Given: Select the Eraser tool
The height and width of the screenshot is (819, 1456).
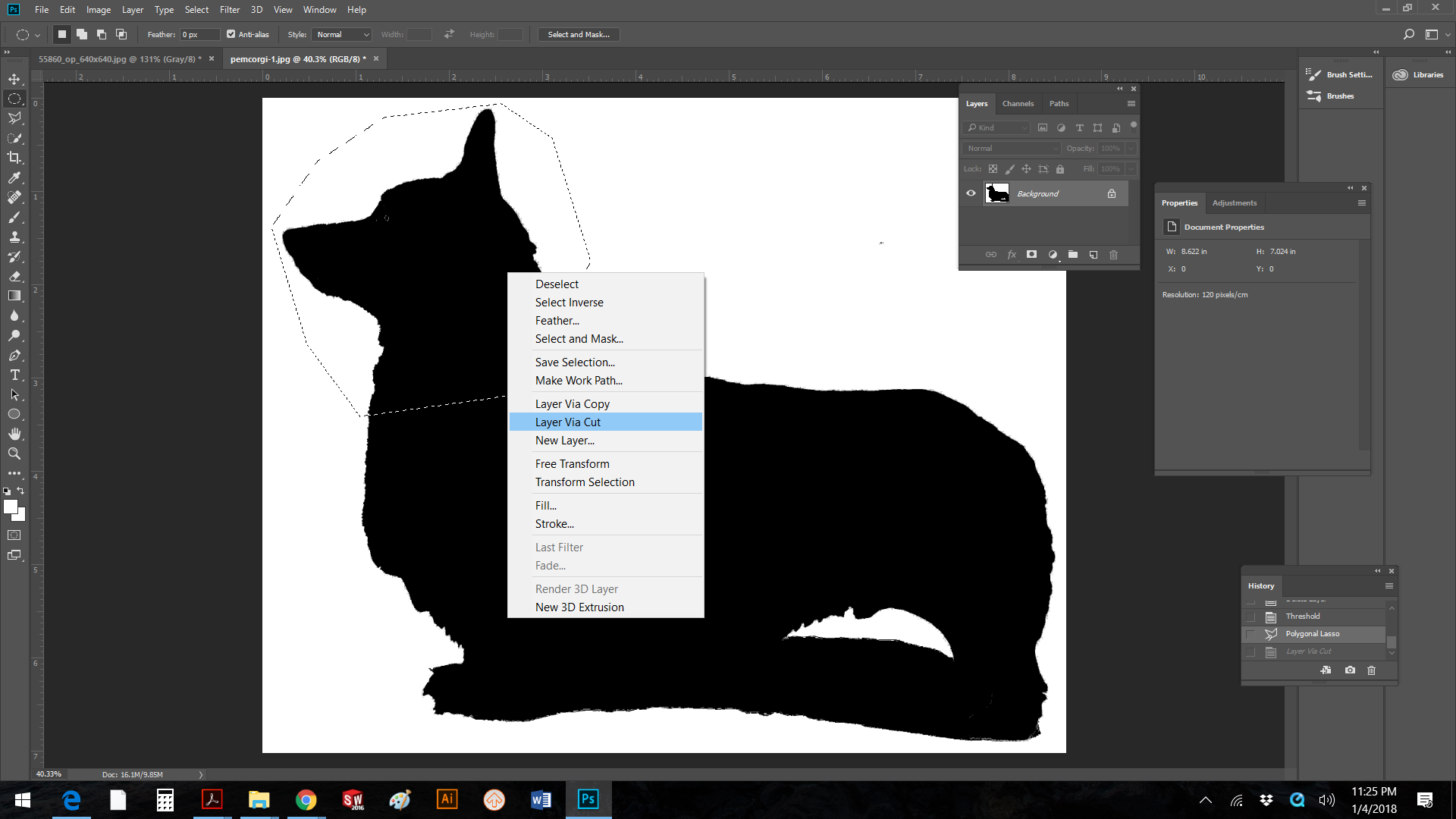Looking at the screenshot, I should coord(14,276).
